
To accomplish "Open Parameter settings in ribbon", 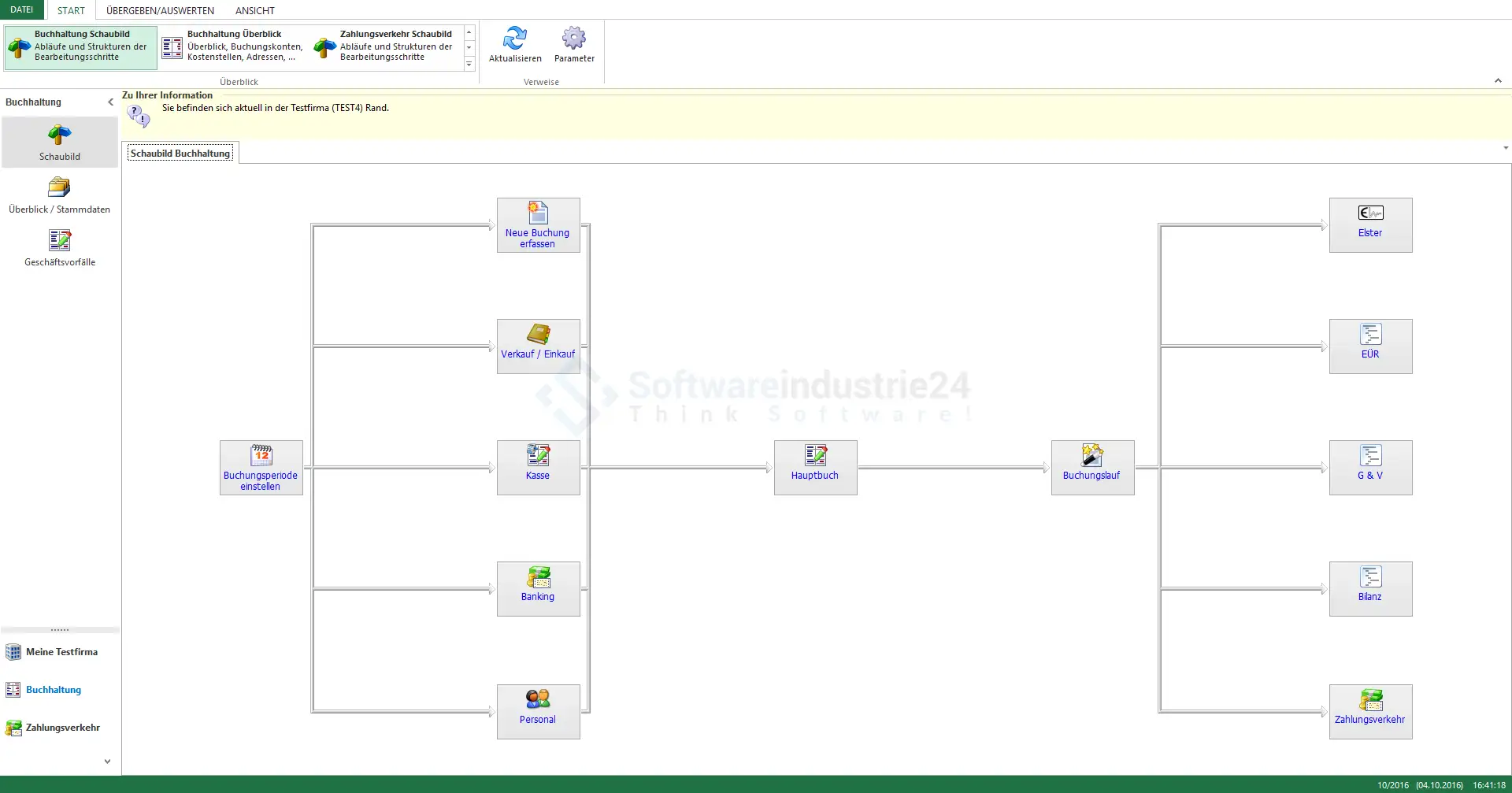I will point(574,45).
